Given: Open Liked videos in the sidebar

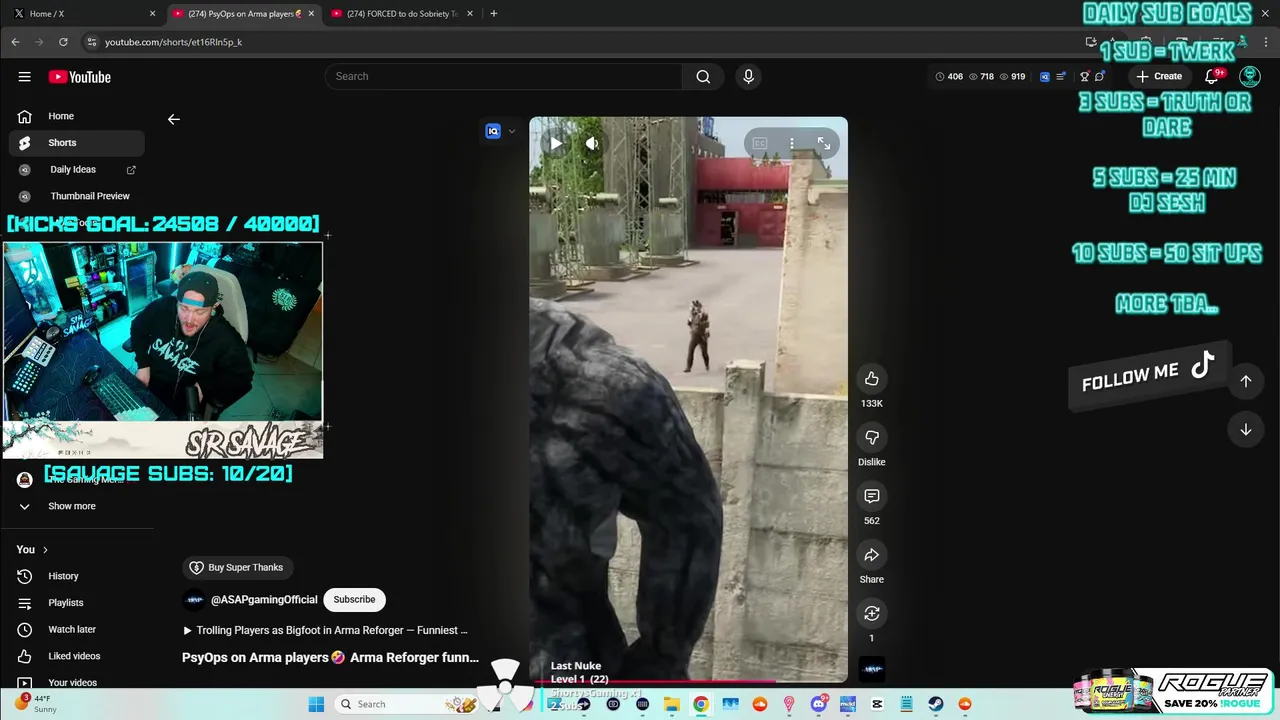Looking at the screenshot, I should pyautogui.click(x=77, y=656).
